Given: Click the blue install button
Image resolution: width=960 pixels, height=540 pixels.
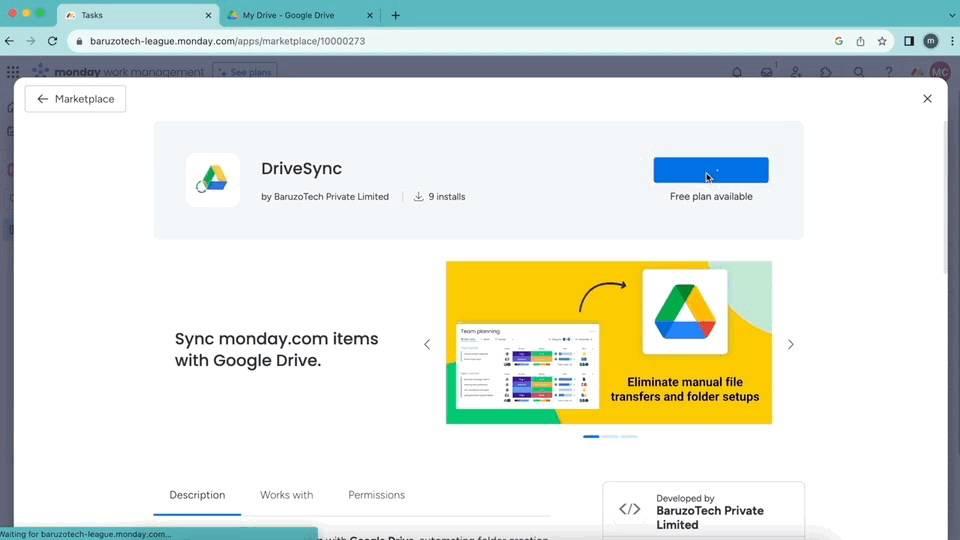Looking at the screenshot, I should 711,170.
